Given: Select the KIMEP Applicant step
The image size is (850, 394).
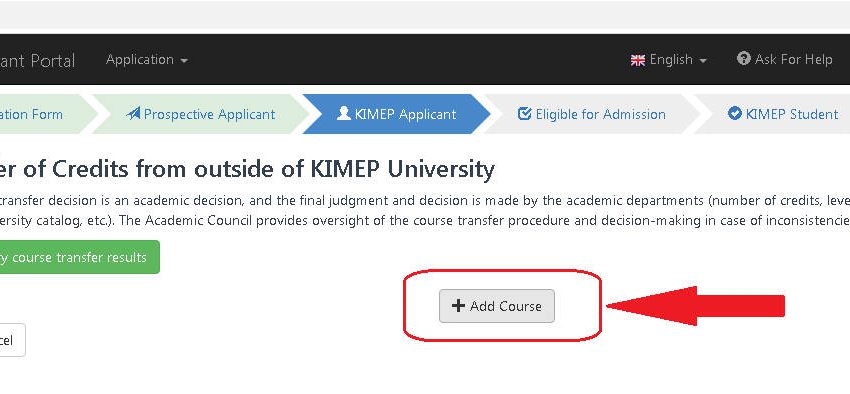Looking at the screenshot, I should (396, 114).
